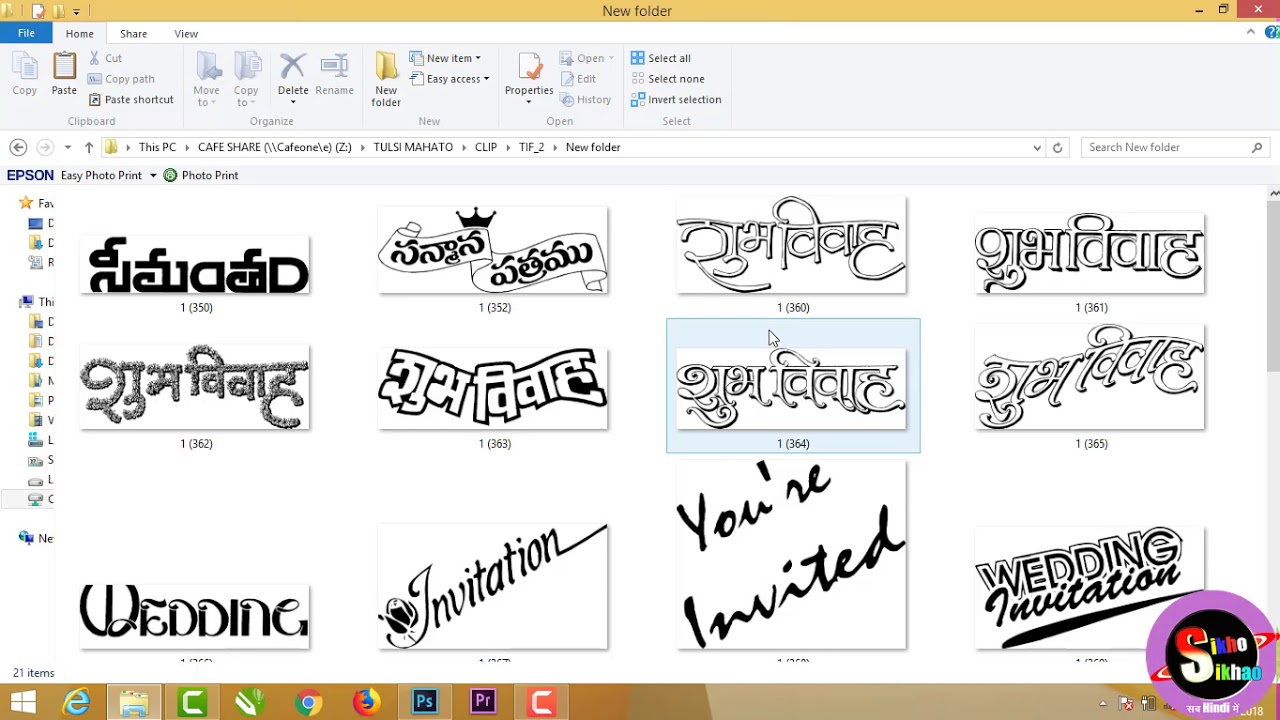Open Internet Explorer from the taskbar
This screenshot has width=1280, height=720.
pyautogui.click(x=76, y=703)
